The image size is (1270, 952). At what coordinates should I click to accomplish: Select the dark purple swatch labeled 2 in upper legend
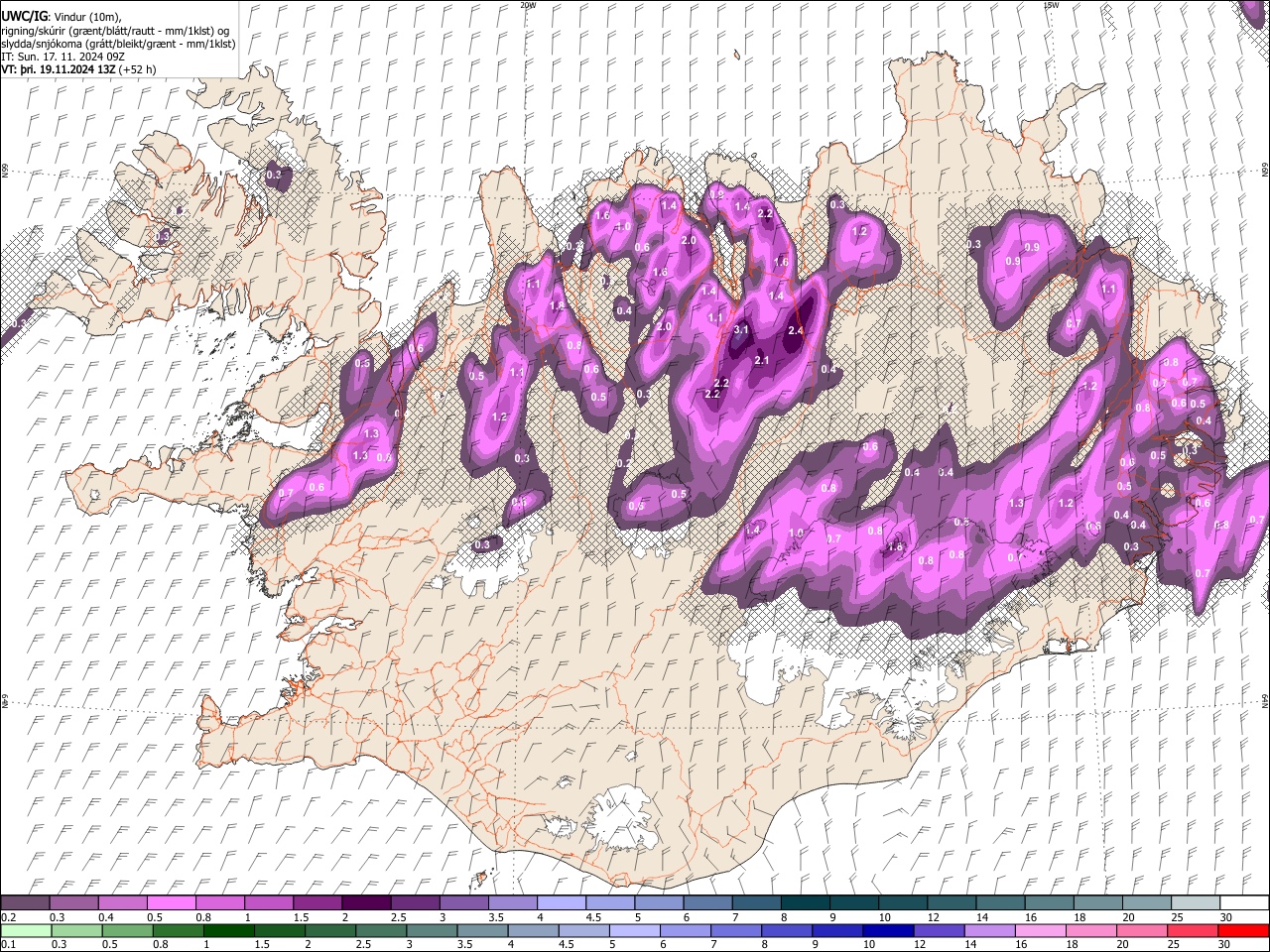click(365, 903)
